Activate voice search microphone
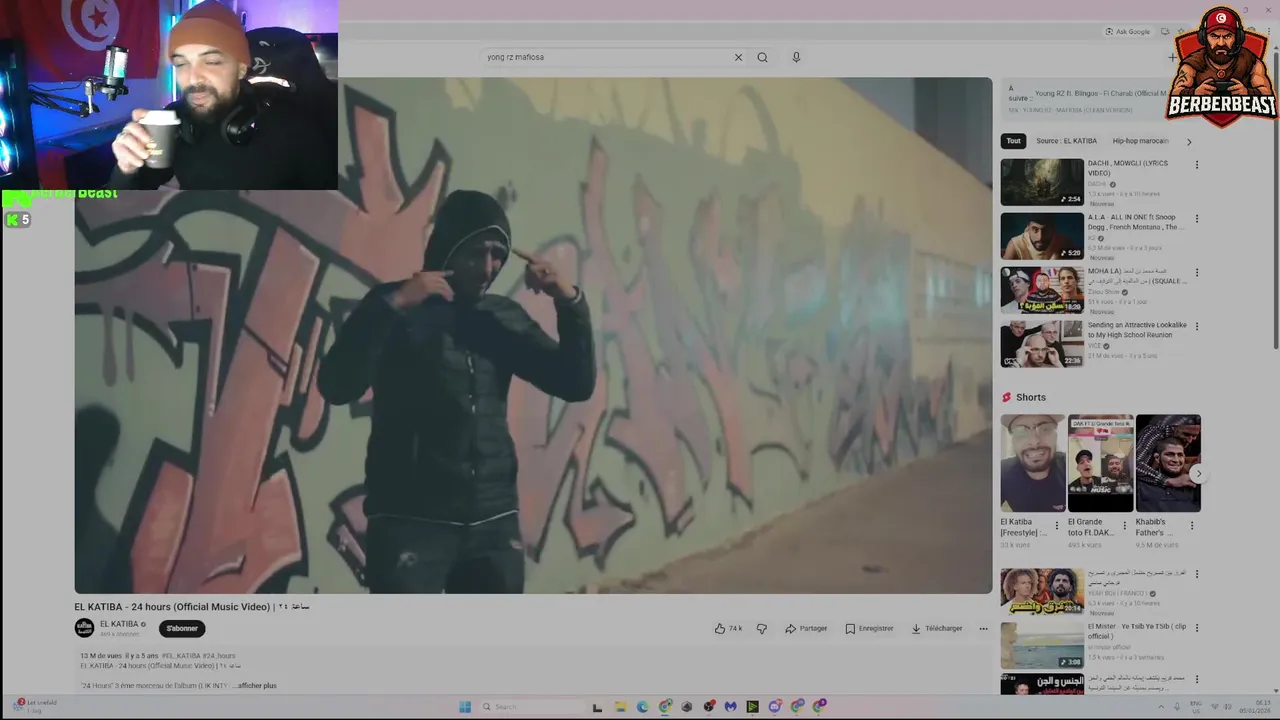This screenshot has width=1280, height=720. pos(796,57)
